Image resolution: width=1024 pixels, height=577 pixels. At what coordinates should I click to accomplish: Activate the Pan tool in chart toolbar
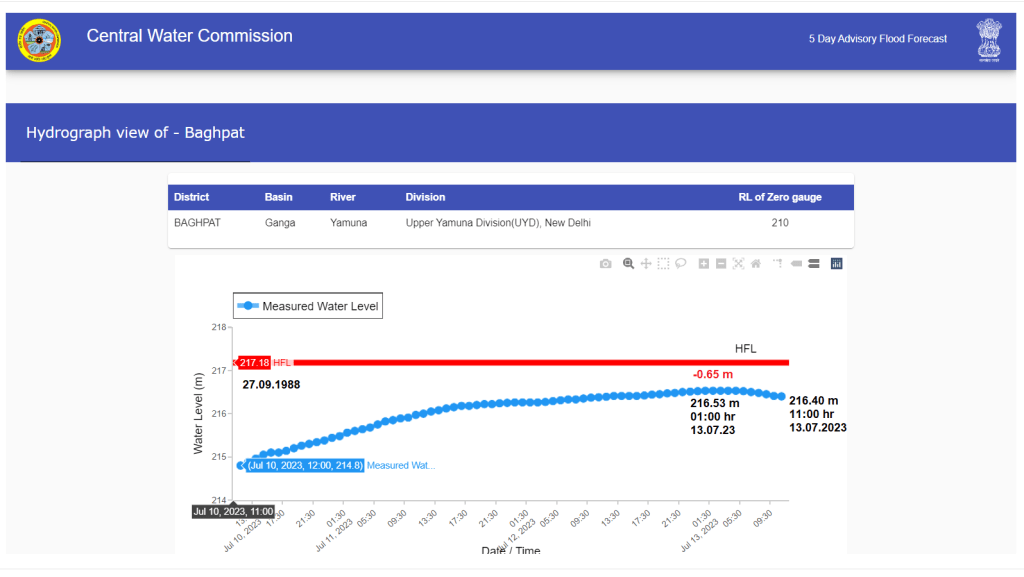[646, 264]
